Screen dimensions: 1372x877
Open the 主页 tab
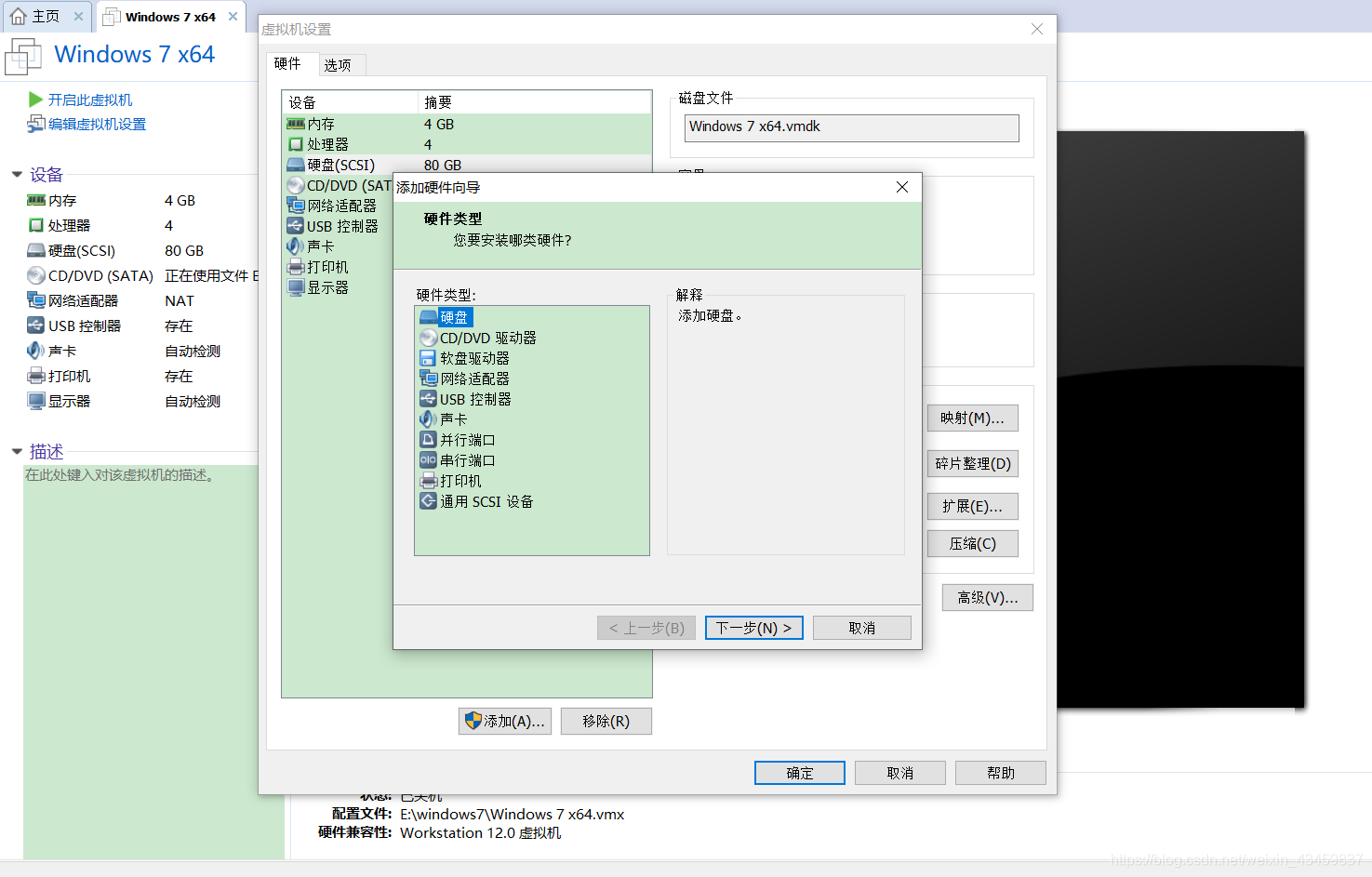[x=46, y=16]
